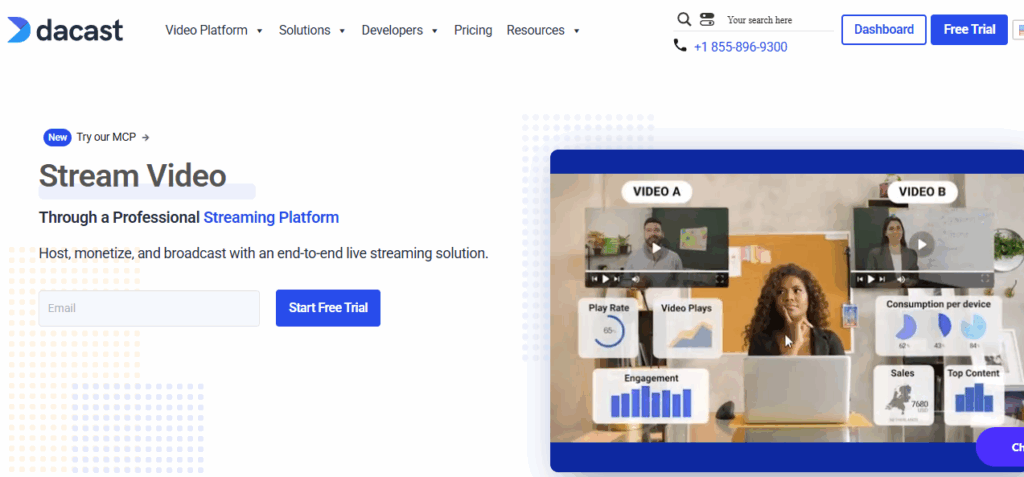The height and width of the screenshot is (477, 1024).
Task: Click the phone handset icon
Action: click(680, 46)
